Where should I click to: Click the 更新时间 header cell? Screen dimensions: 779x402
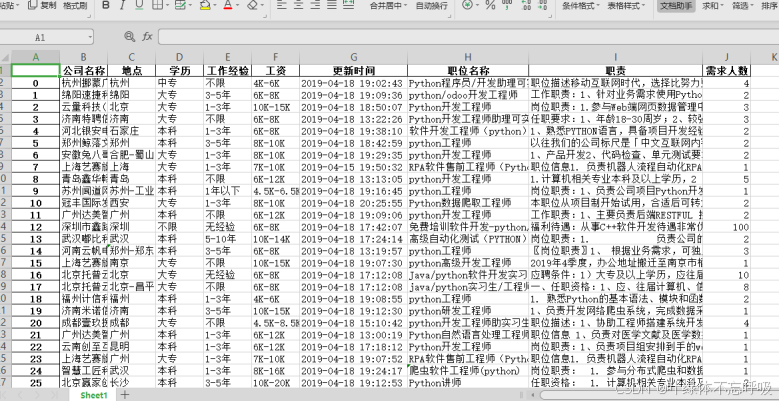click(353, 70)
